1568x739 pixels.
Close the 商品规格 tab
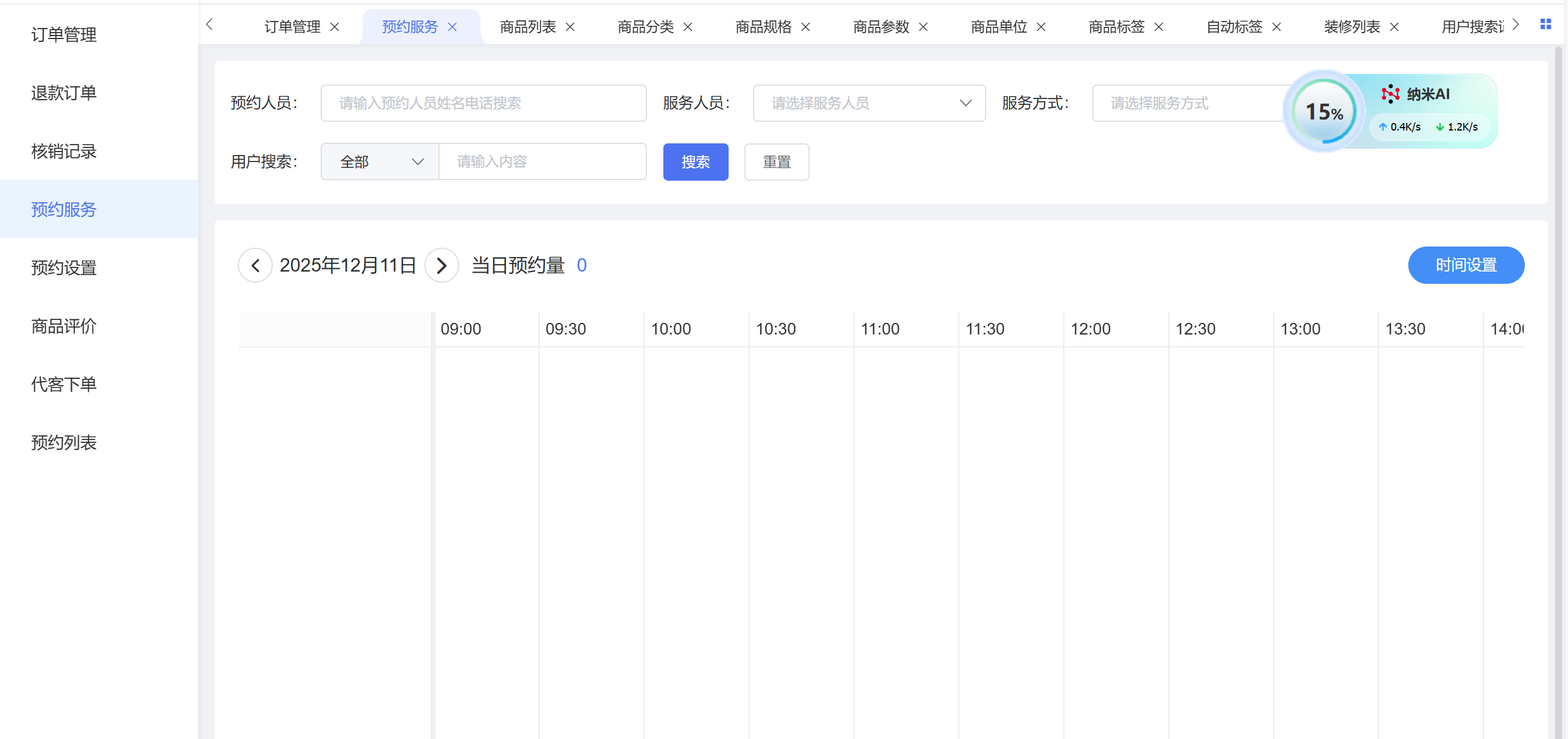(806, 27)
